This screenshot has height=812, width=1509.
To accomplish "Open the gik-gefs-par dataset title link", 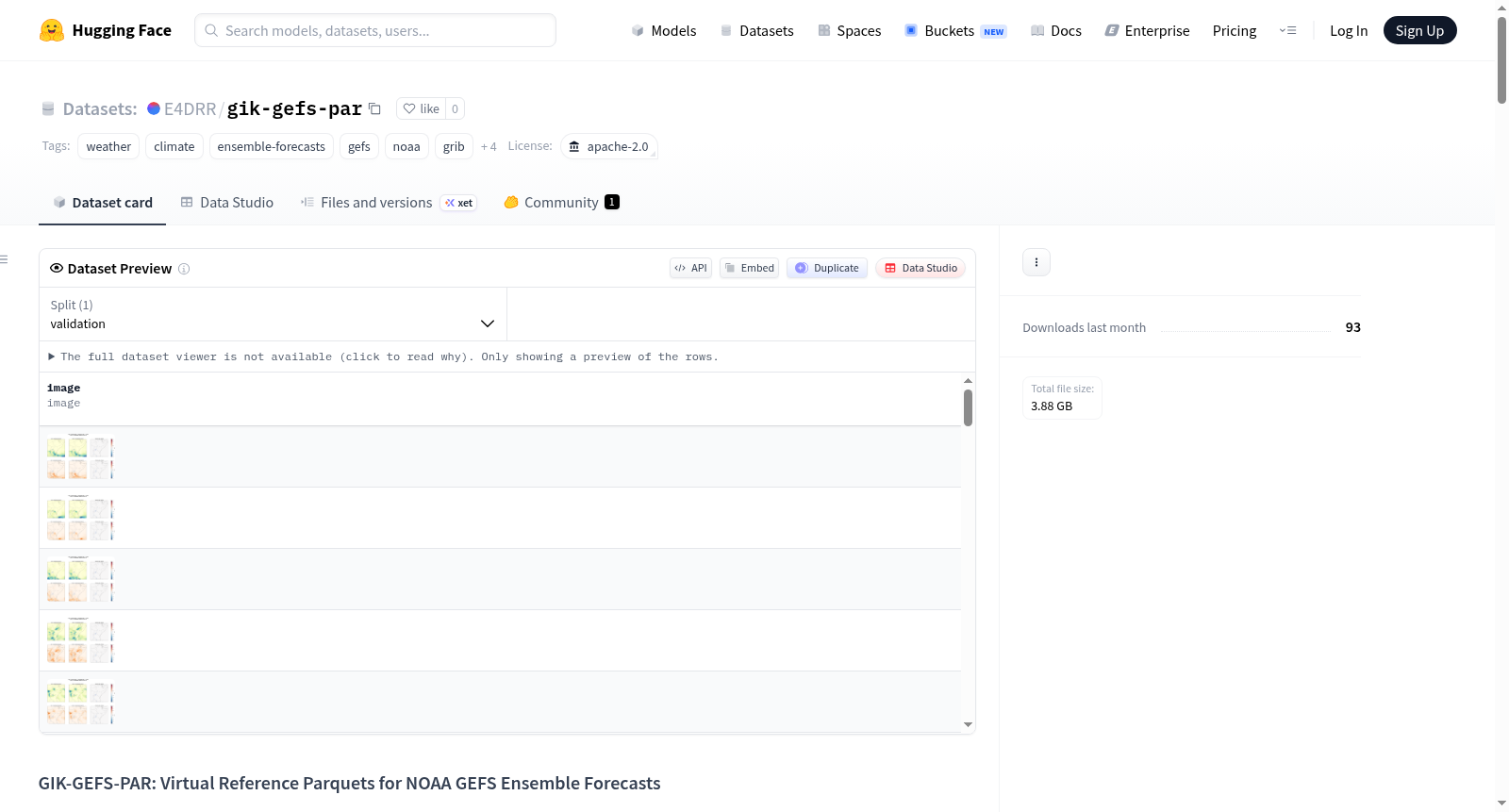I will coord(294,108).
